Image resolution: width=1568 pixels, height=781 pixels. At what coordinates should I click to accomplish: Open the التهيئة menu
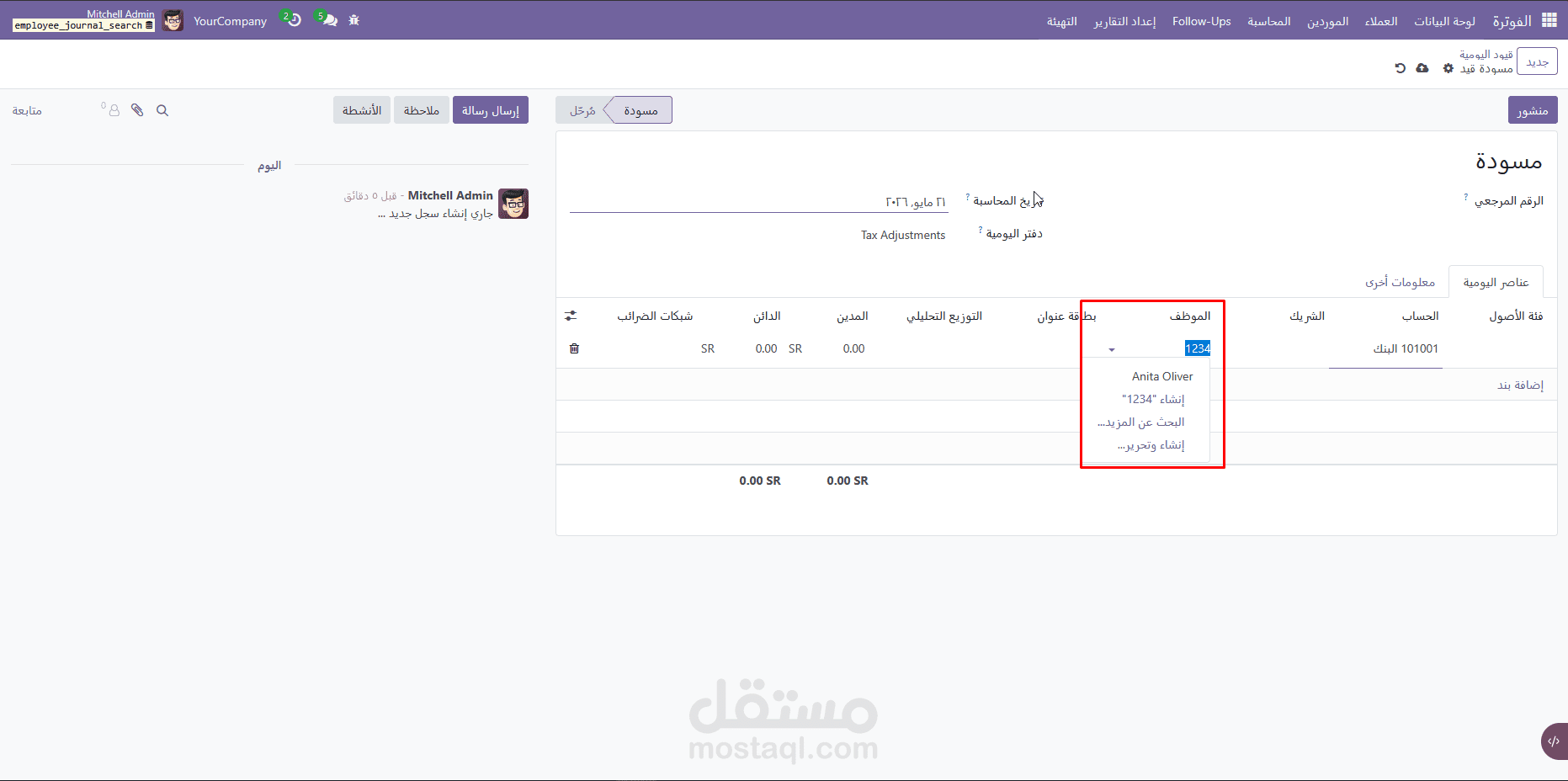coord(1061,21)
